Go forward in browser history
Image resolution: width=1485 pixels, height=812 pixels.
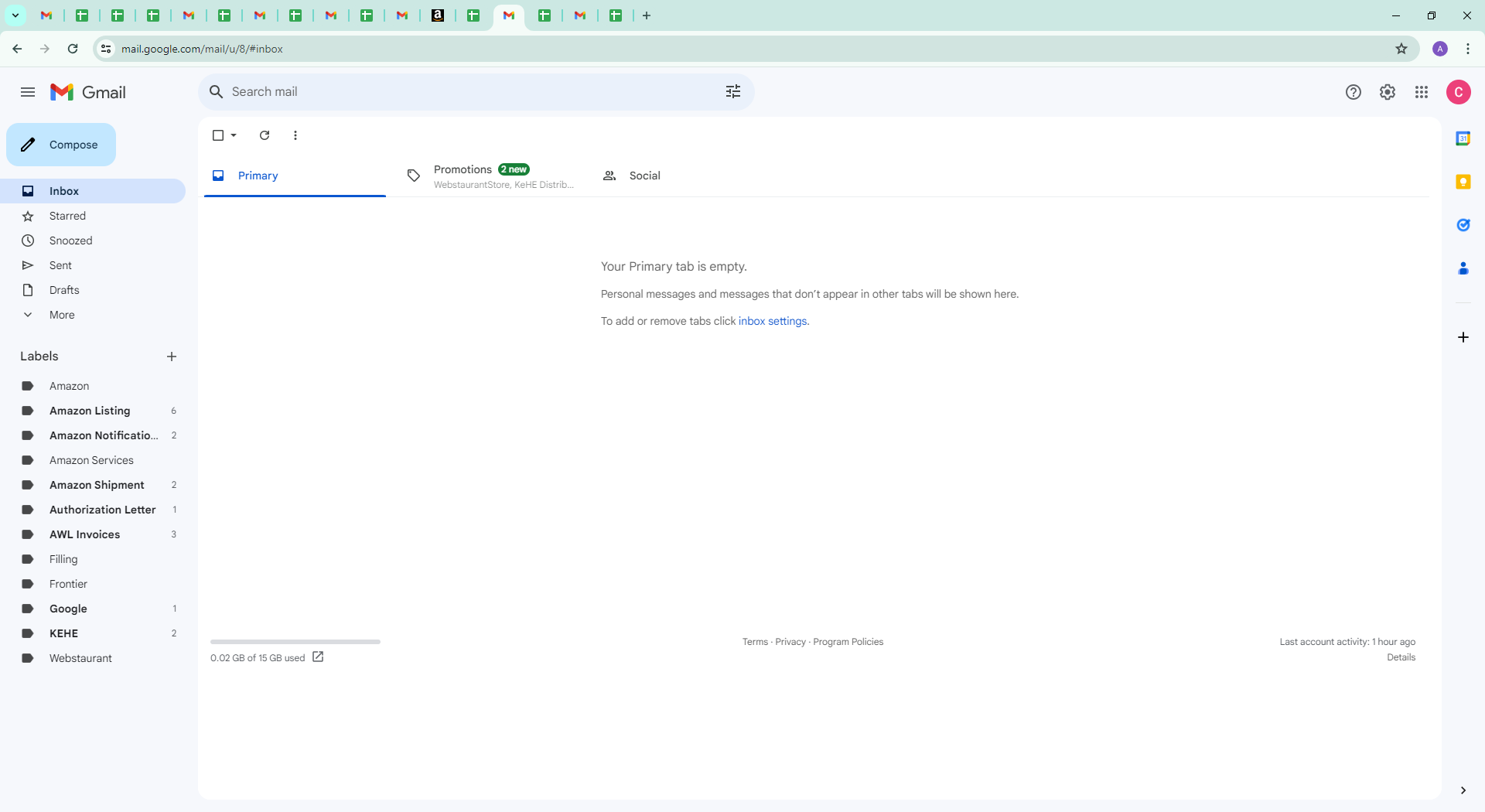[45, 49]
